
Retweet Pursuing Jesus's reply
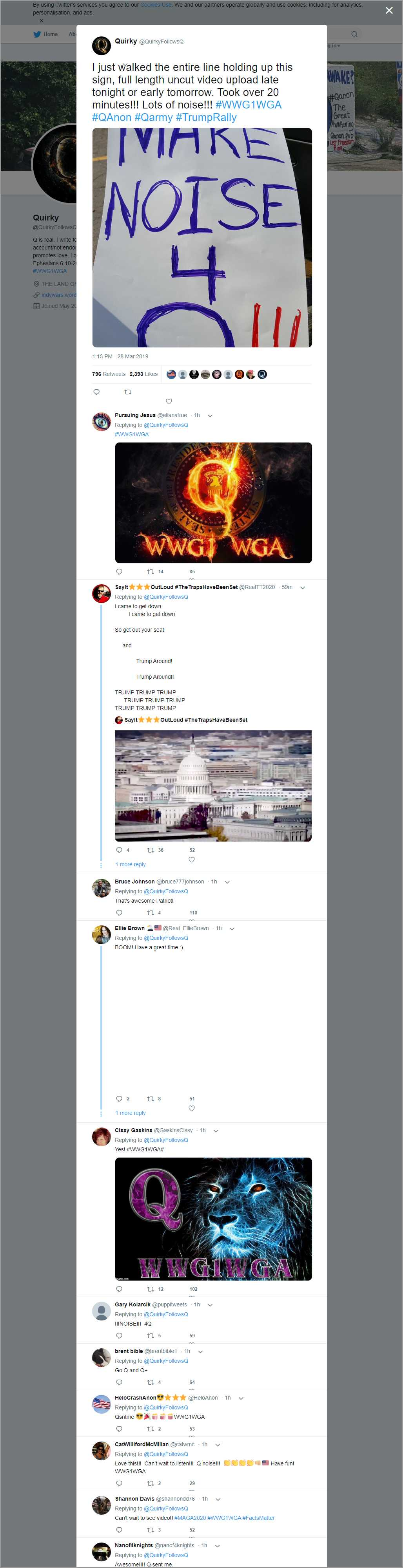[x=151, y=572]
